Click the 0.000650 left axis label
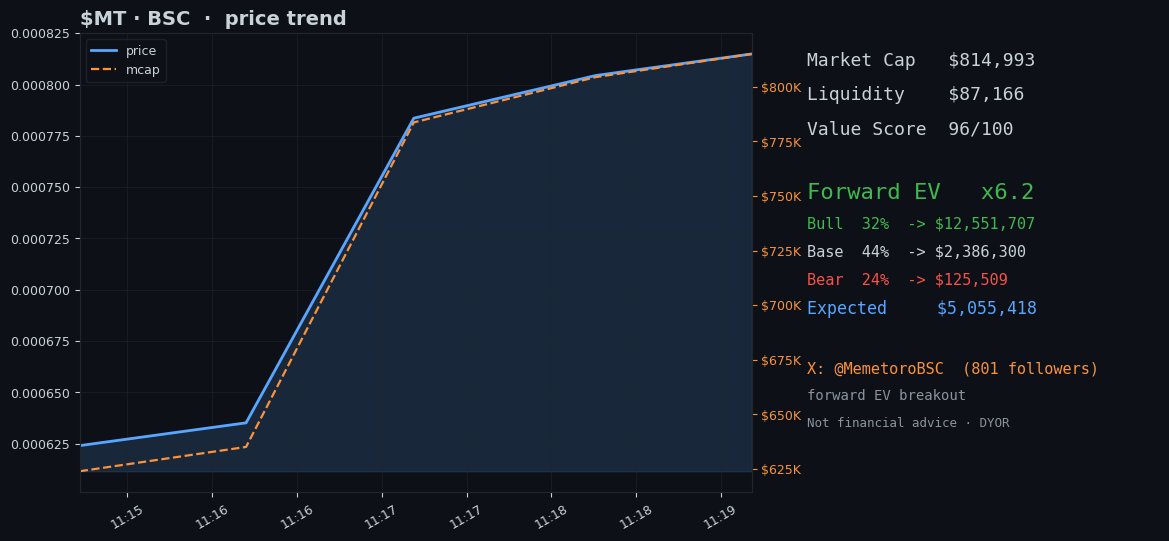This screenshot has height=541, width=1169. click(x=42, y=393)
